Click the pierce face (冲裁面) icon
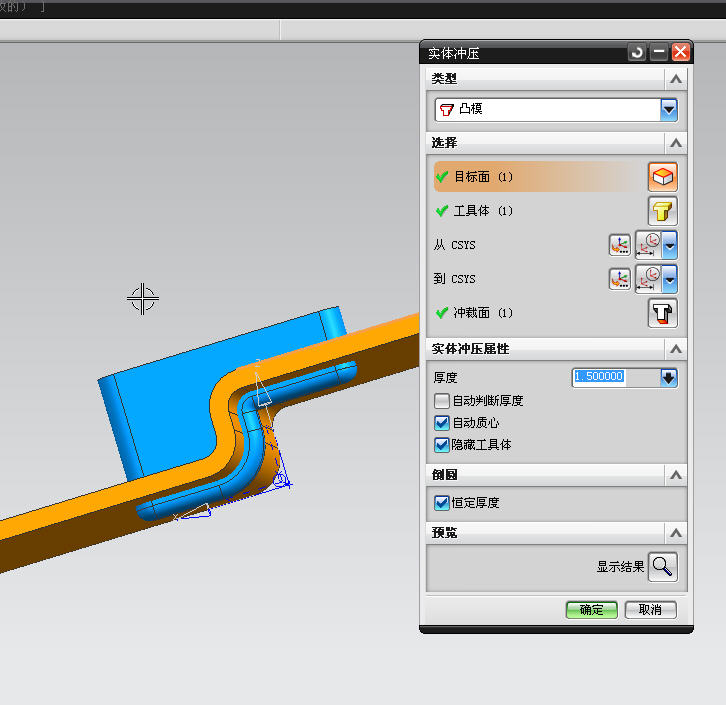 (663, 313)
